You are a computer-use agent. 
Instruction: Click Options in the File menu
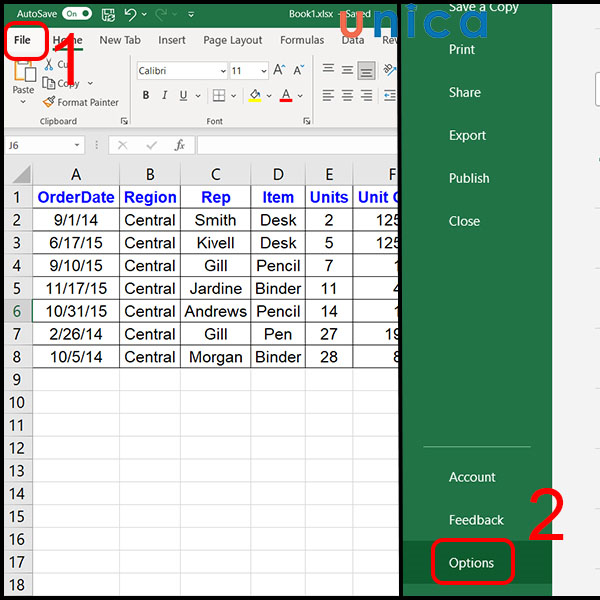point(471,563)
